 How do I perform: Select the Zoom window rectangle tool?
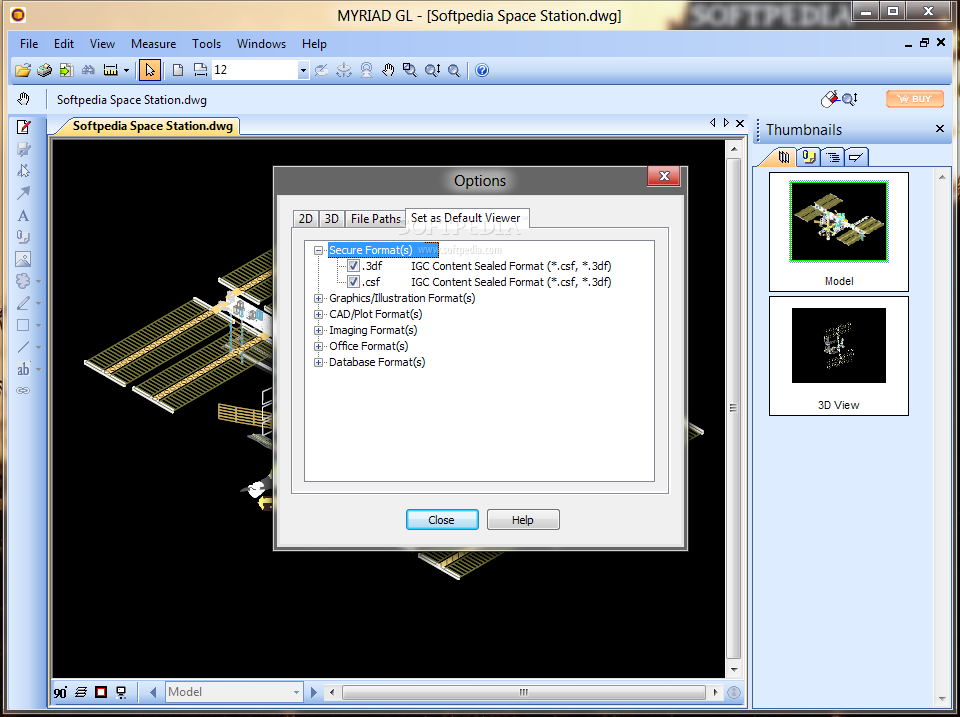coord(410,70)
